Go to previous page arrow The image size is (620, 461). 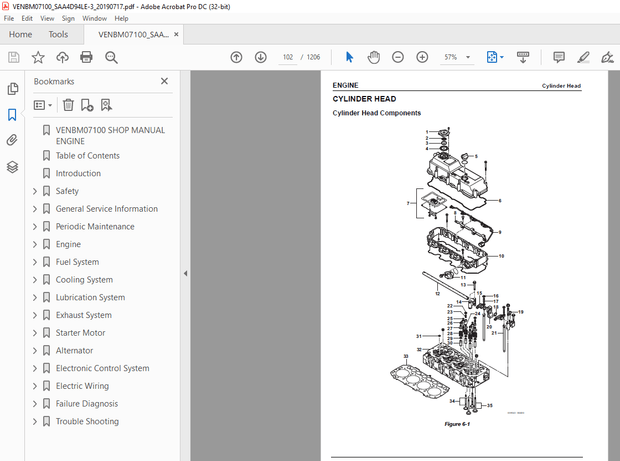coord(236,57)
